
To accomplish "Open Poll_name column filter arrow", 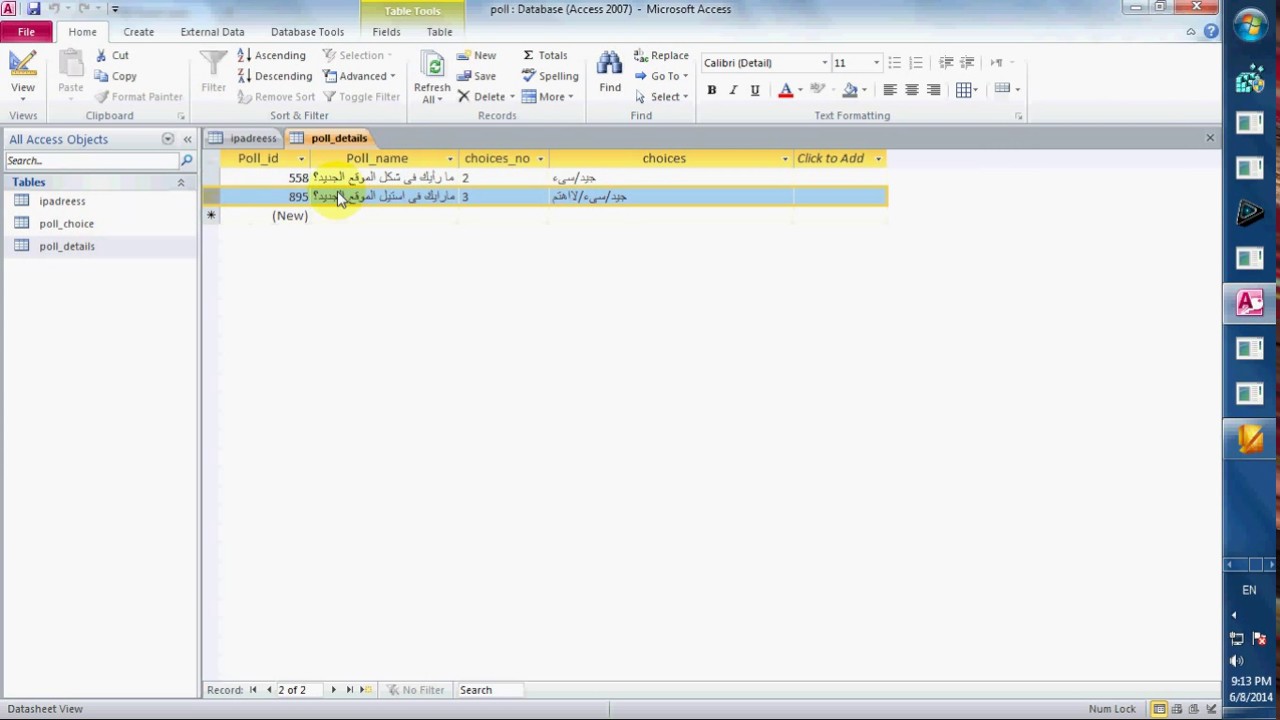I will click(x=450, y=159).
